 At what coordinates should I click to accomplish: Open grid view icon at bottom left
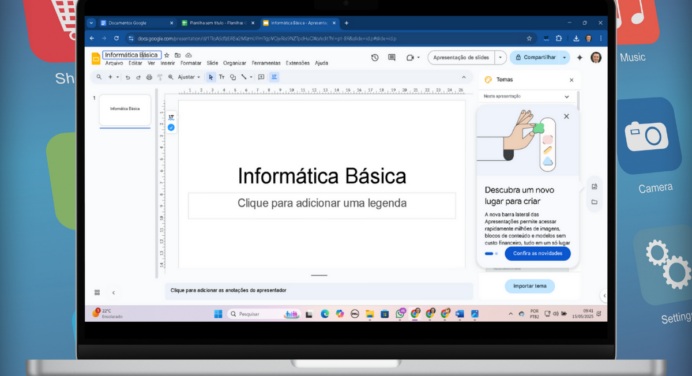(97, 293)
